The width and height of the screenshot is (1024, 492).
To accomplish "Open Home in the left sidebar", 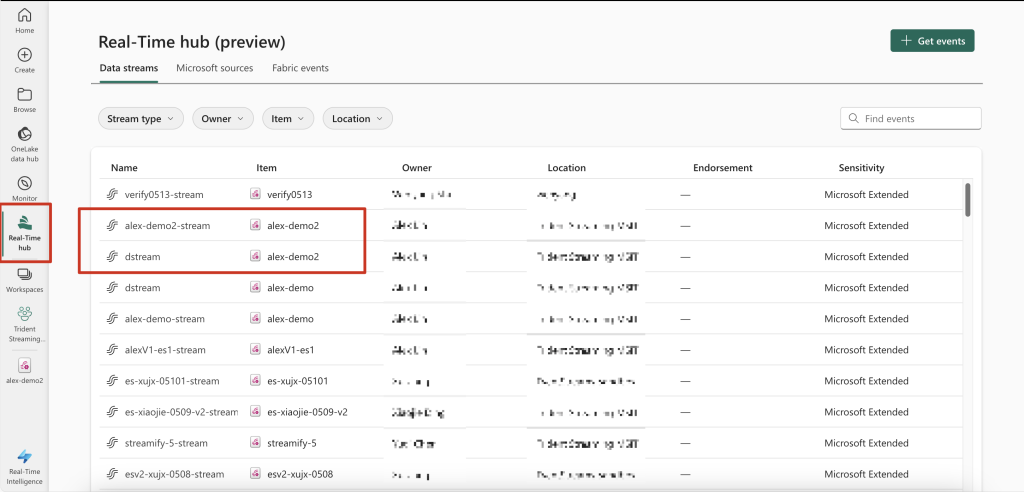I will click(x=25, y=21).
